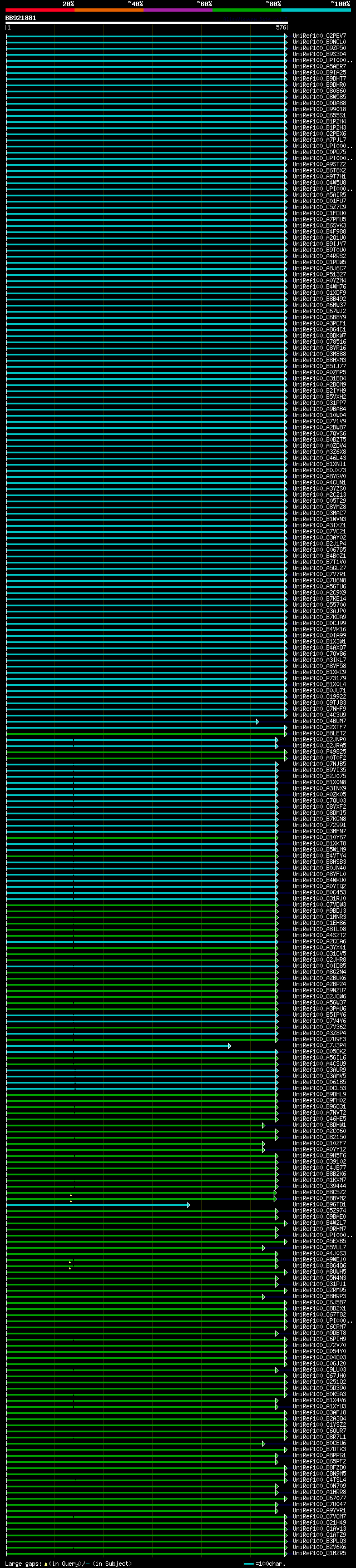The image size is (356, 1568).
Task: Click hit label UniRef100_B4VTY4
Action: [319, 856]
